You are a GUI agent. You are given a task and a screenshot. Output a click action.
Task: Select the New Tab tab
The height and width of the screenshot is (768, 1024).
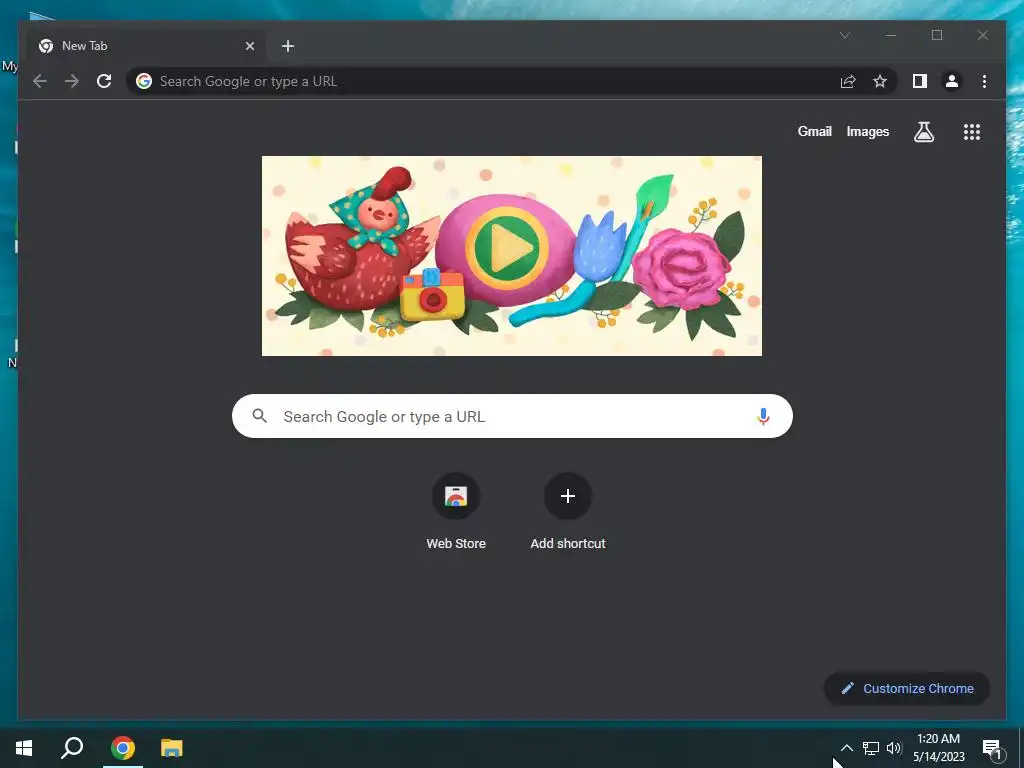click(x=147, y=46)
